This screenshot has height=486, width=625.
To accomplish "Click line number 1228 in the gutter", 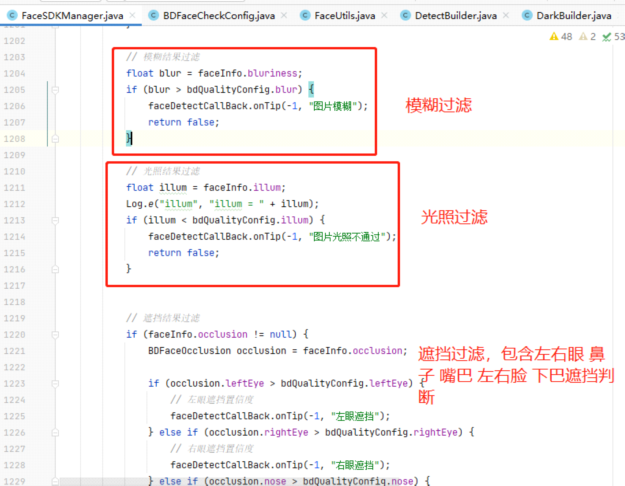I will pyautogui.click(x=15, y=465).
